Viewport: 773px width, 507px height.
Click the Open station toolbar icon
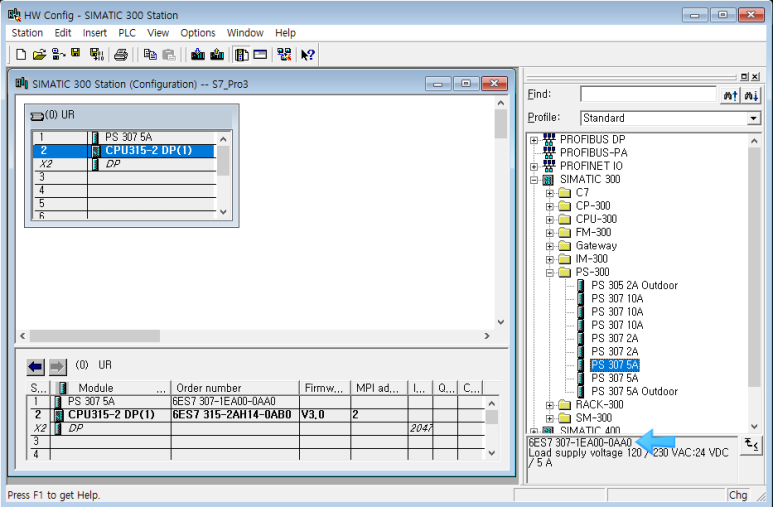pos(39,54)
